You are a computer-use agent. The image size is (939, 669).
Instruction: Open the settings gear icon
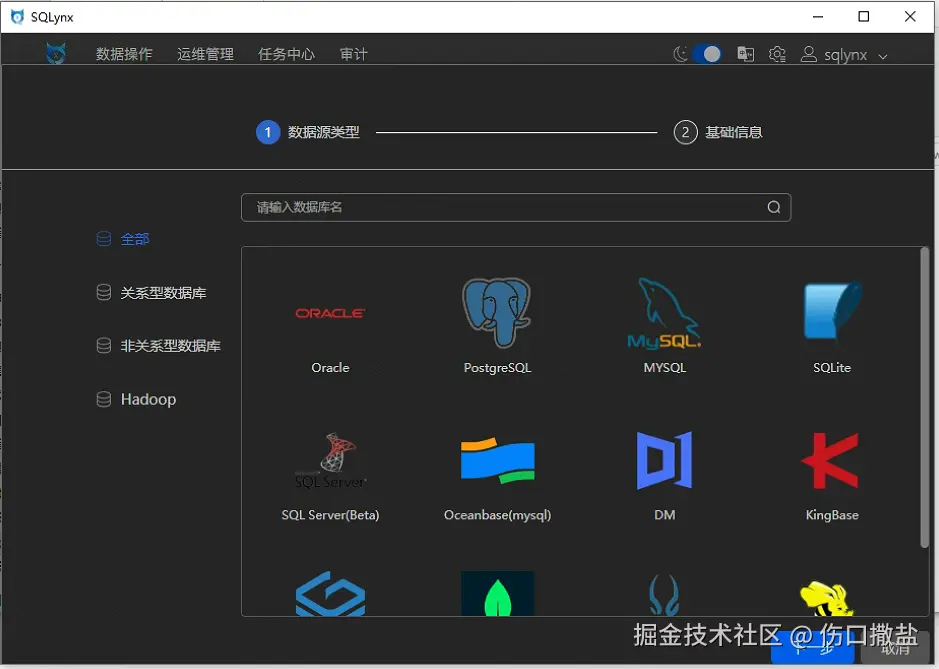pyautogui.click(x=777, y=55)
